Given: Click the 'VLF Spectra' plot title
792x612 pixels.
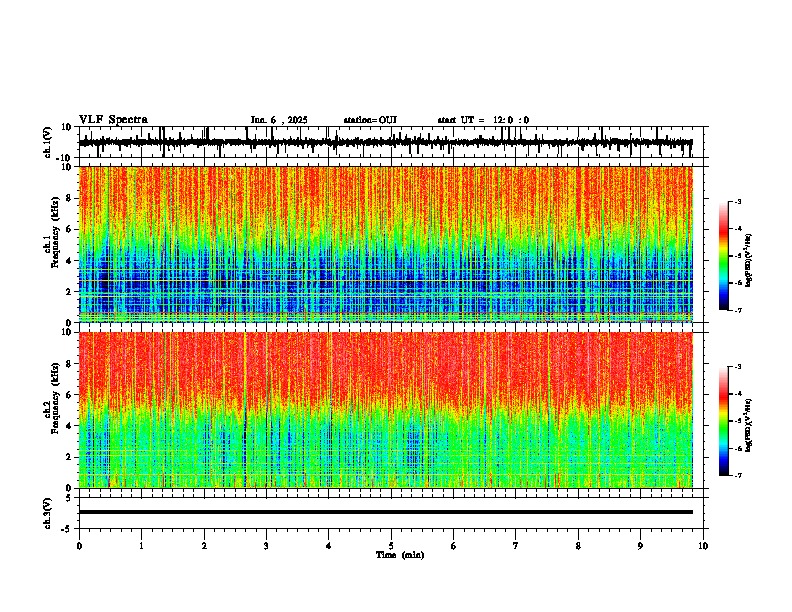Looking at the screenshot, I should click(x=113, y=120).
